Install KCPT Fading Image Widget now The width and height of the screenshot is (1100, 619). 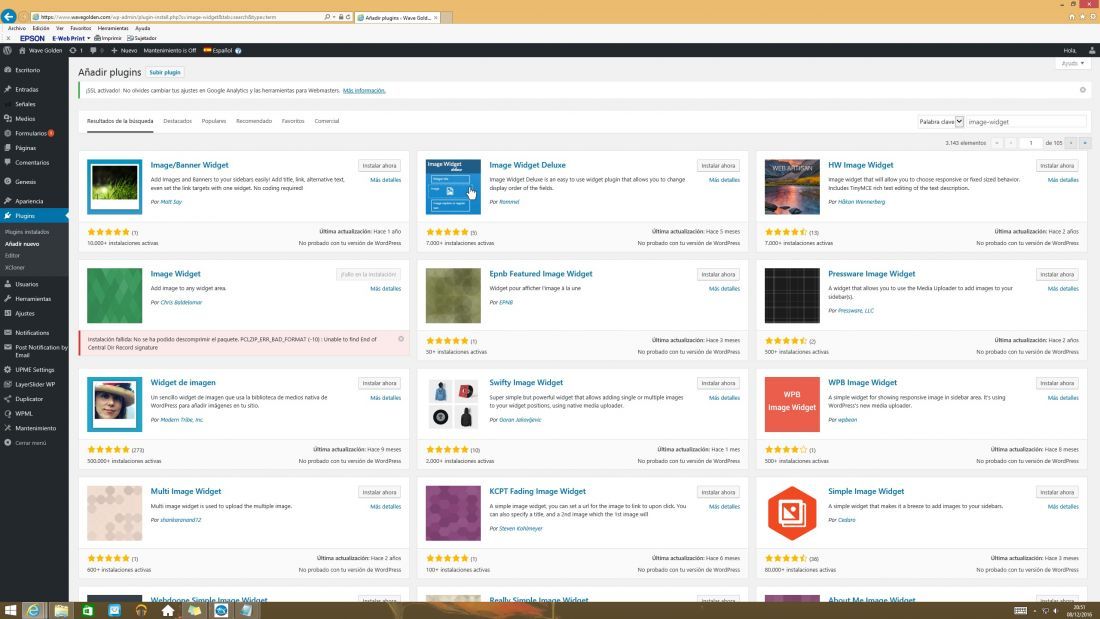point(718,492)
